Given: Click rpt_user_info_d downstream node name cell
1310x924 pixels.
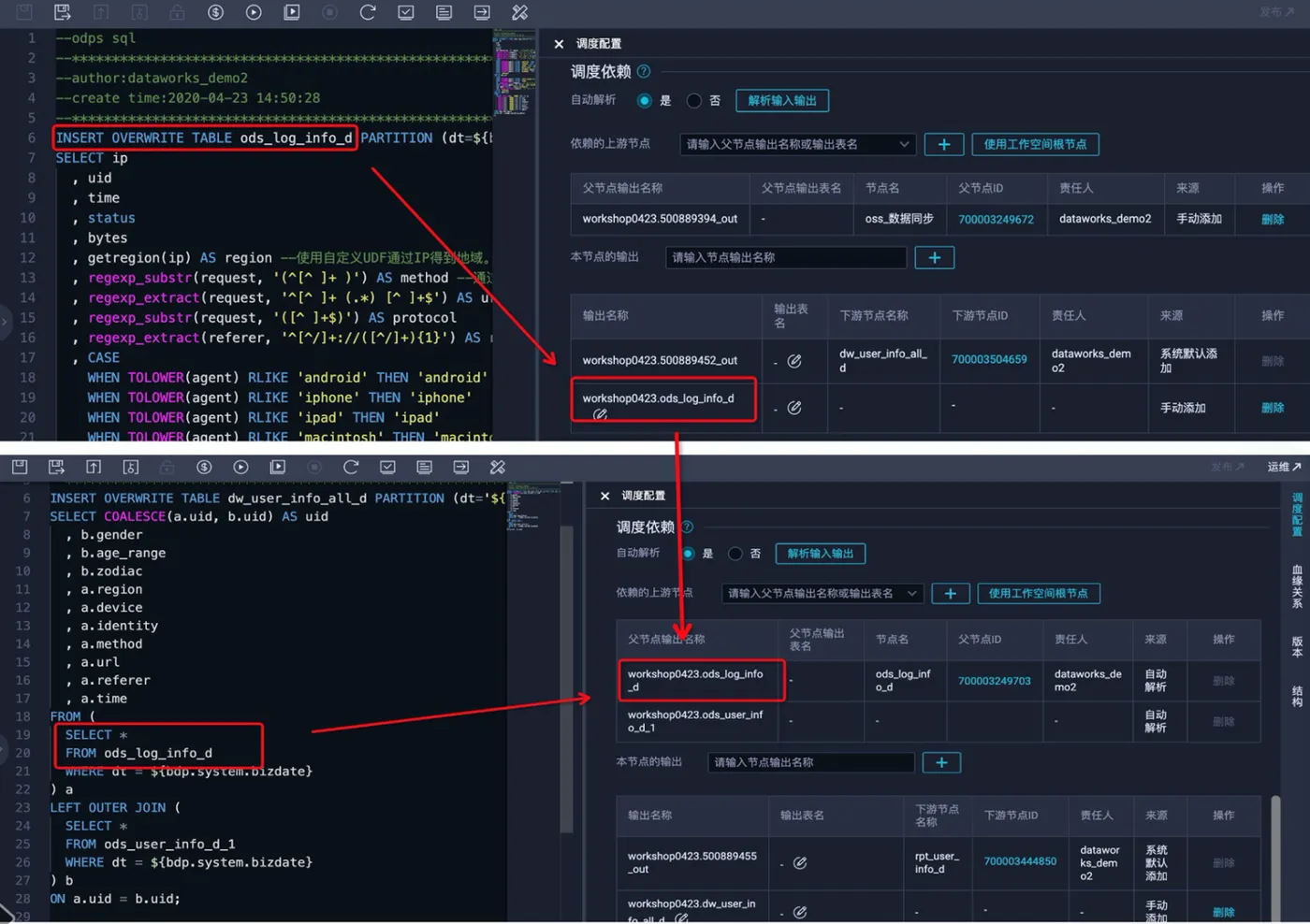Looking at the screenshot, I should [937, 862].
